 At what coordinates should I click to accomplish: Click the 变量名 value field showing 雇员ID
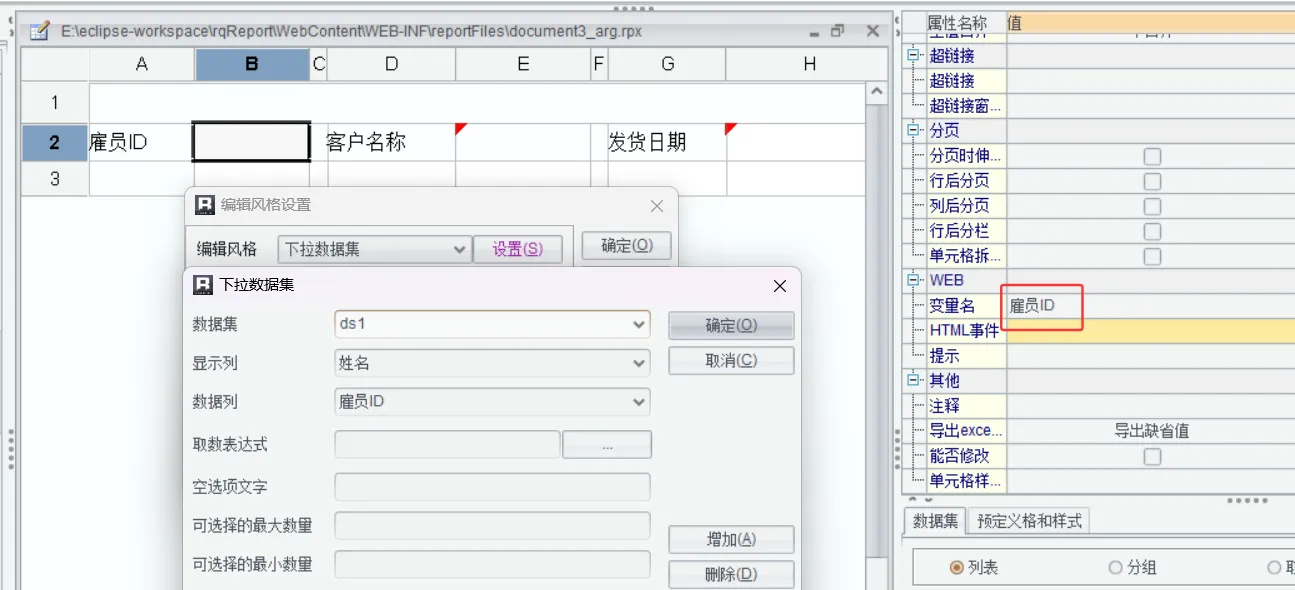1043,306
